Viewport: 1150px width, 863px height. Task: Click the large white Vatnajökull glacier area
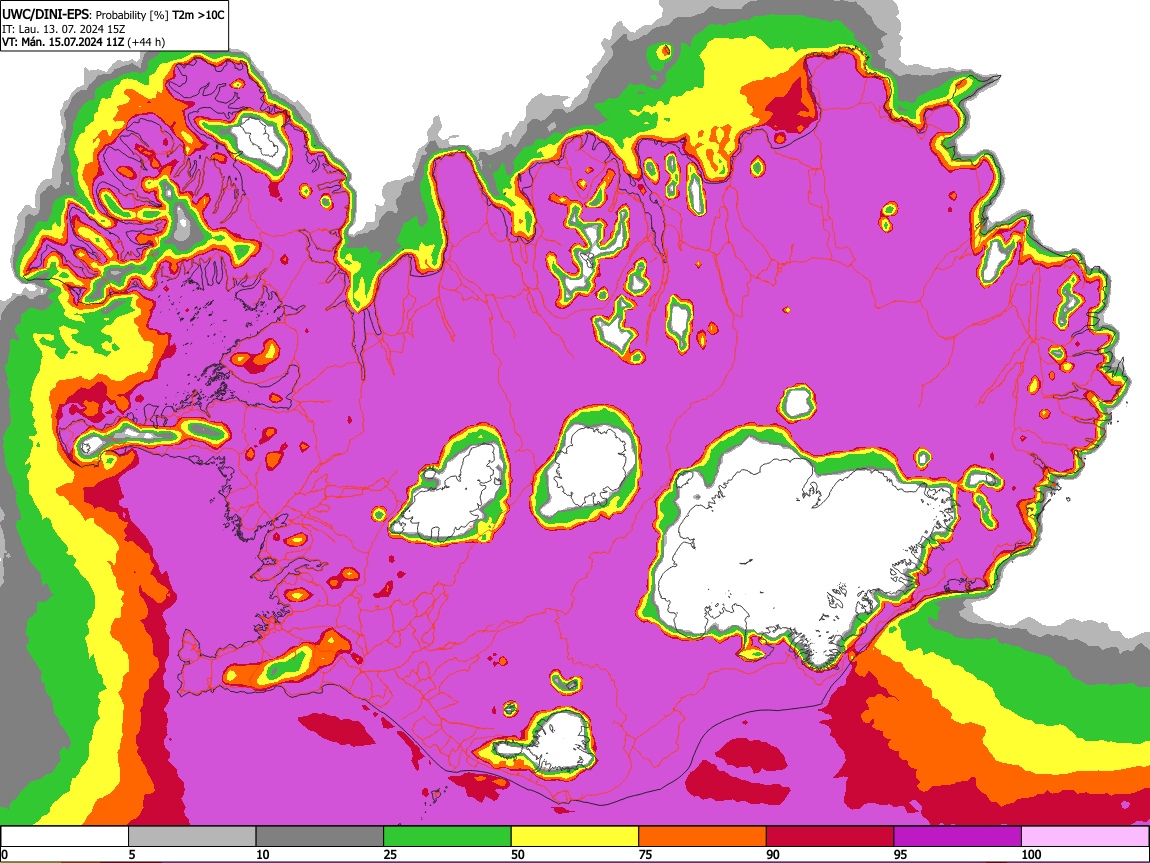(x=792, y=550)
